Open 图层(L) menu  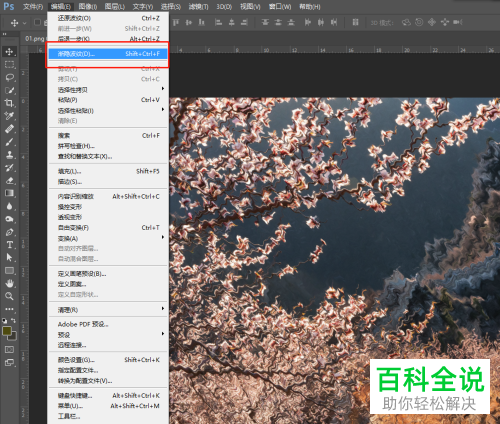[114, 7]
